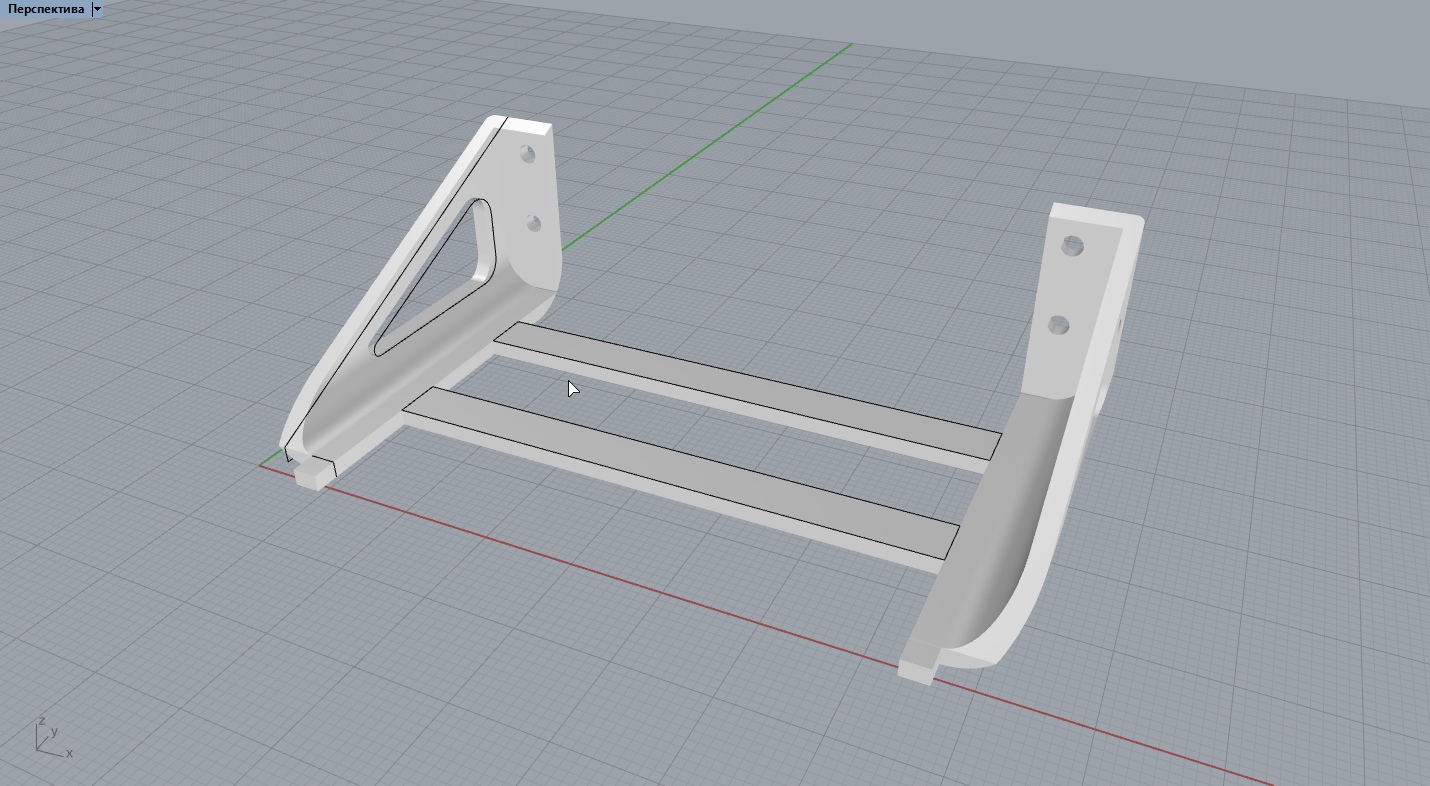Select the left bracket with triangular cutout

click(420, 300)
